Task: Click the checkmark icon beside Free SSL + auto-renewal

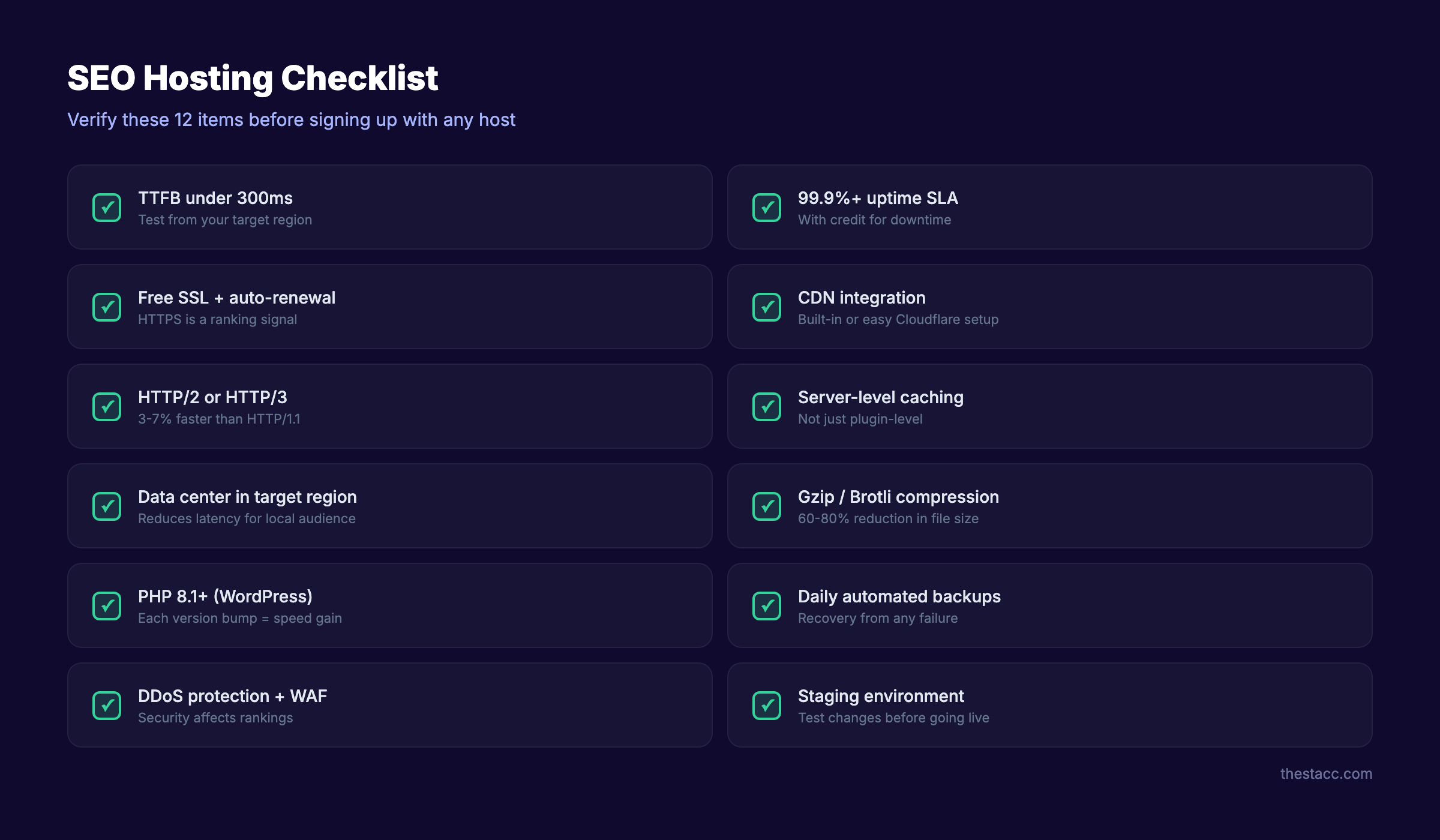Action: 107,307
